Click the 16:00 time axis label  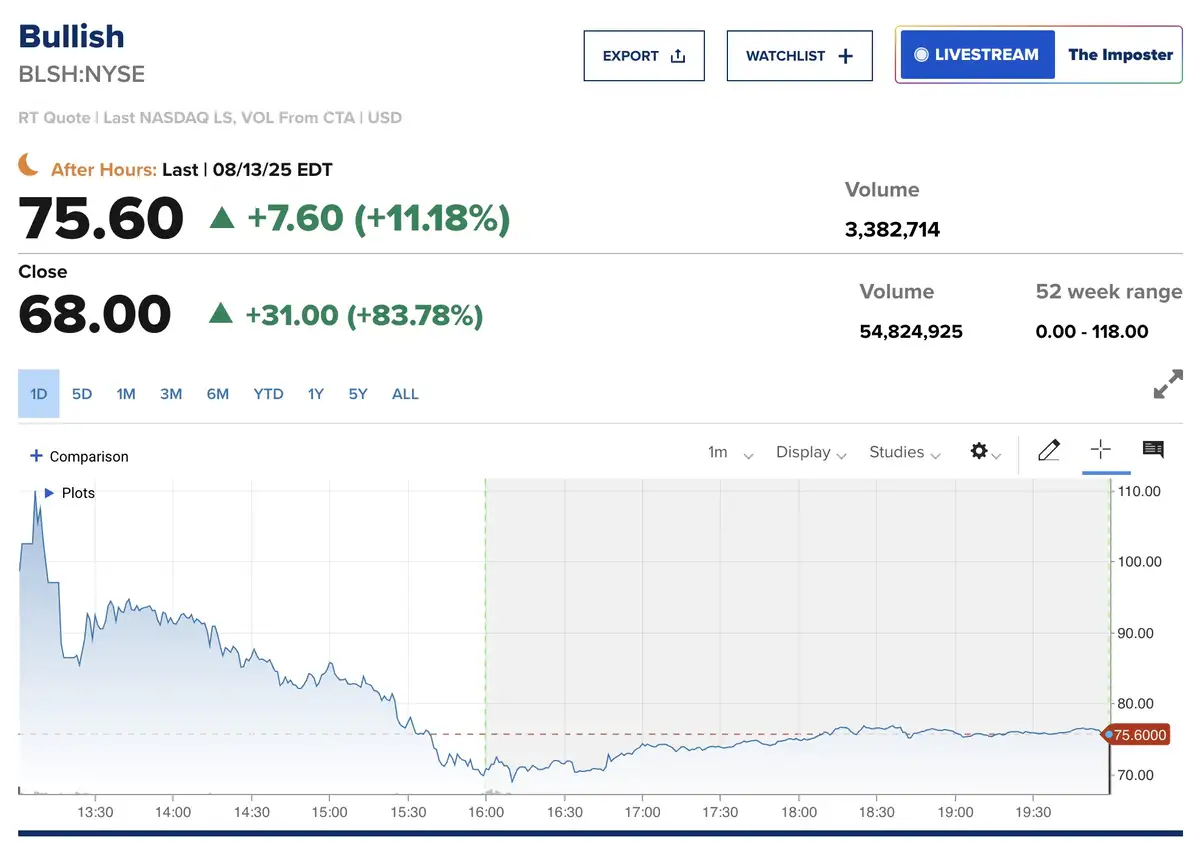[x=486, y=812]
